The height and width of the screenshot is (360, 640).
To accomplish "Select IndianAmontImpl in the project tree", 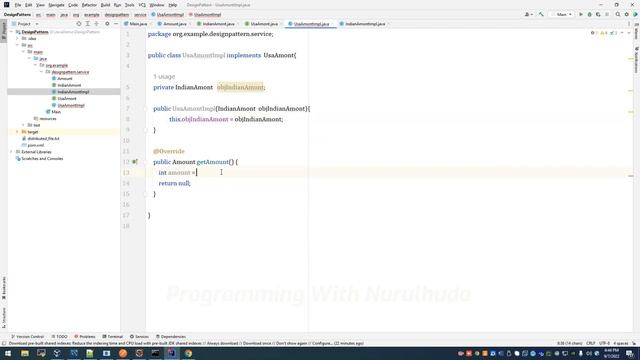I will (73, 92).
